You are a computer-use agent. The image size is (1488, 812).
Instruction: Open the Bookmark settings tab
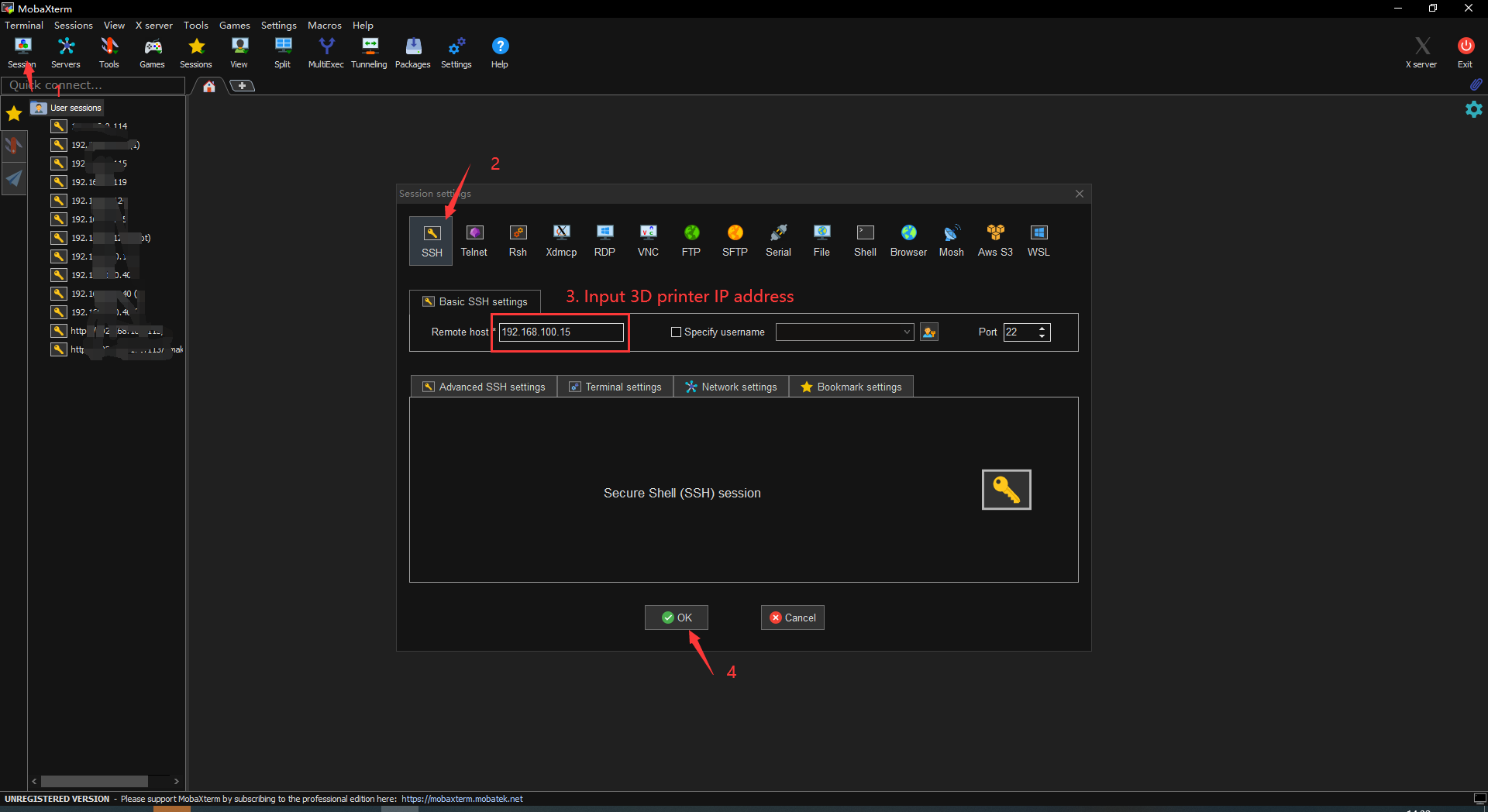(x=851, y=387)
